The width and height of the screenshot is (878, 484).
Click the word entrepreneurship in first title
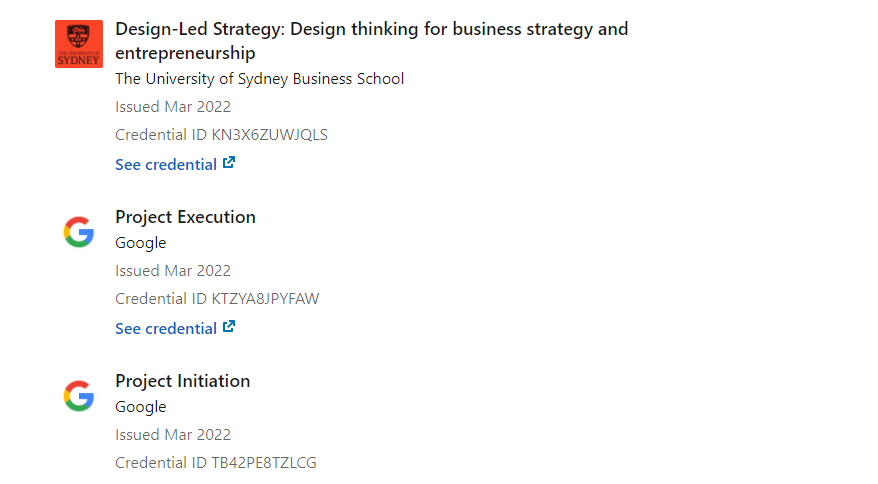(185, 54)
